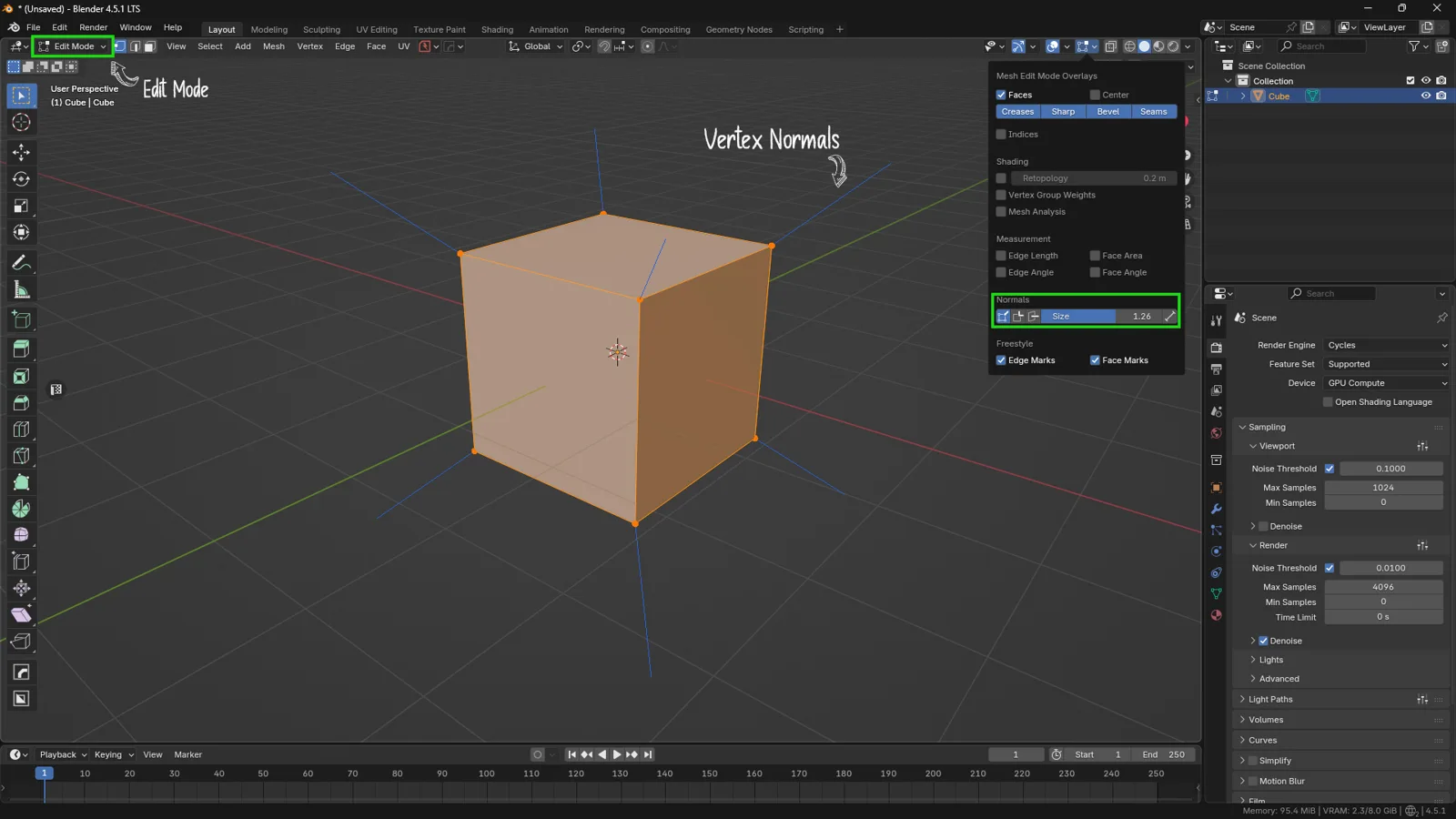Viewport: 1456px width, 819px height.
Task: Open Material properties tab
Action: 1217,615
